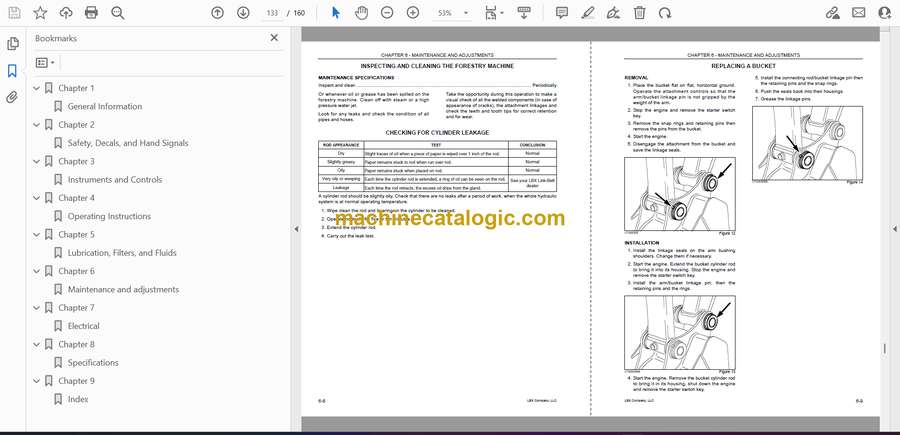Select the hand pan tool

pos(361,13)
